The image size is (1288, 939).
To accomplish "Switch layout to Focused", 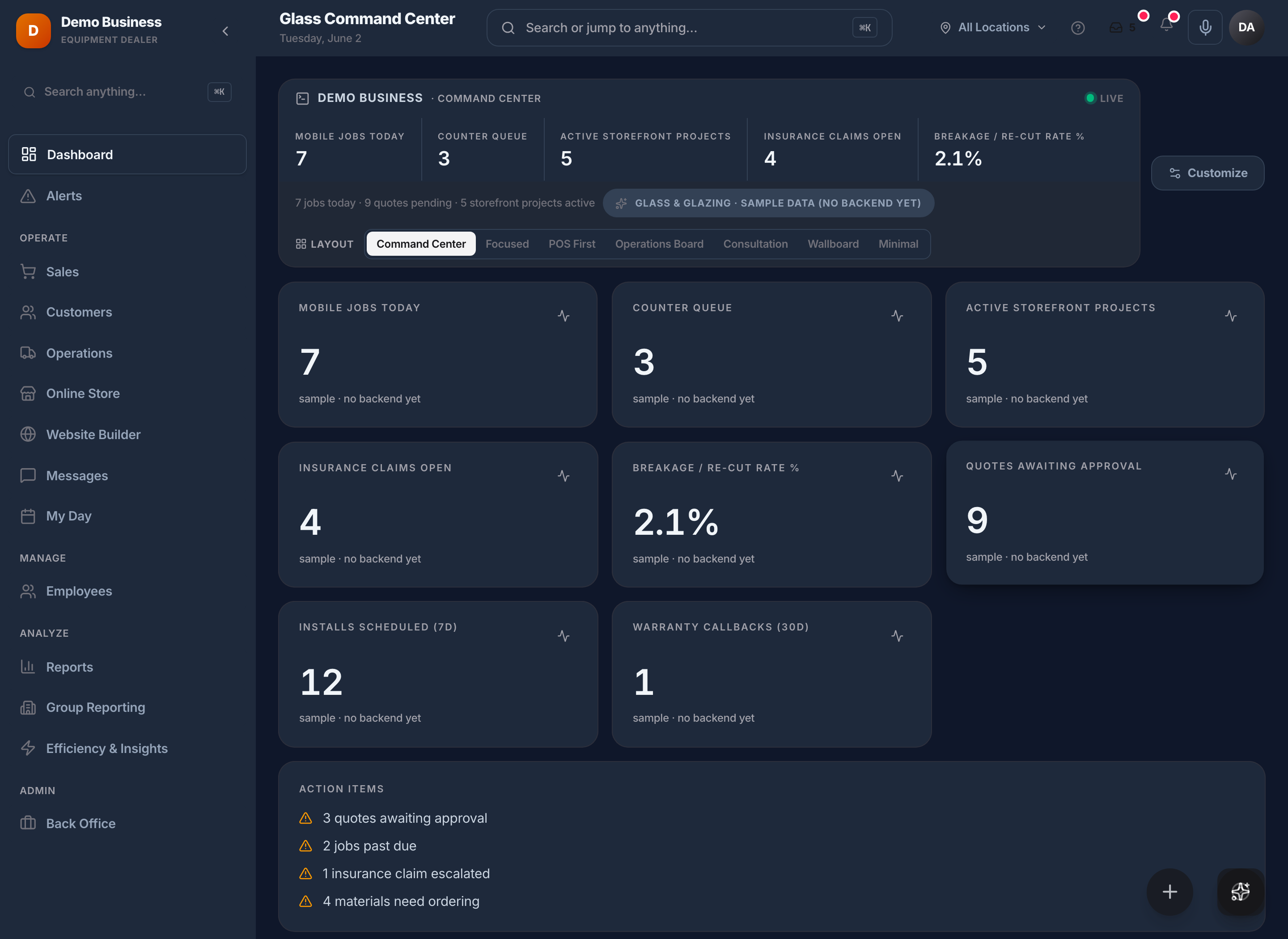I will pyautogui.click(x=507, y=244).
